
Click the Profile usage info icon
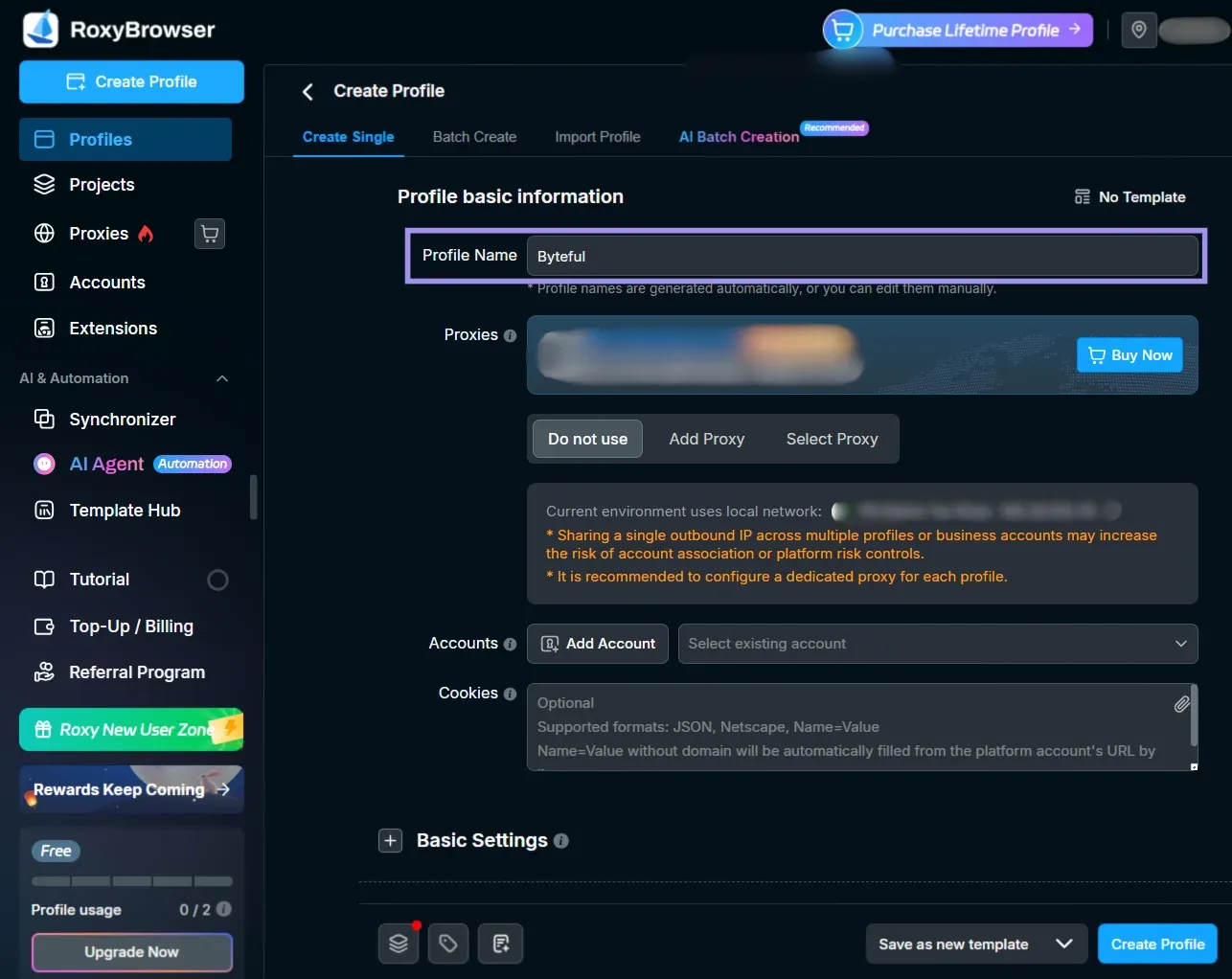point(224,909)
